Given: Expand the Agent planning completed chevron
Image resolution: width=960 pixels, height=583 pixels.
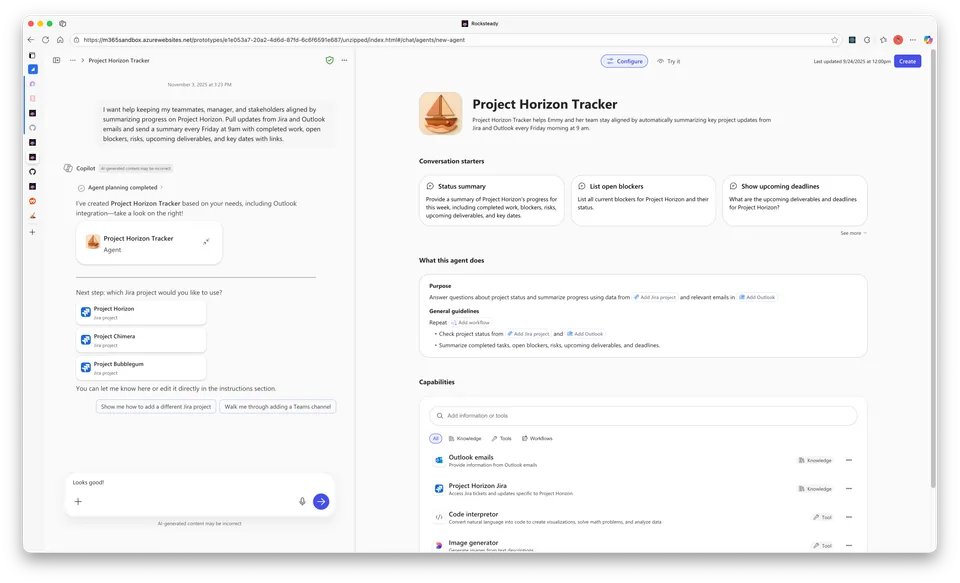Looking at the screenshot, I should point(162,187).
